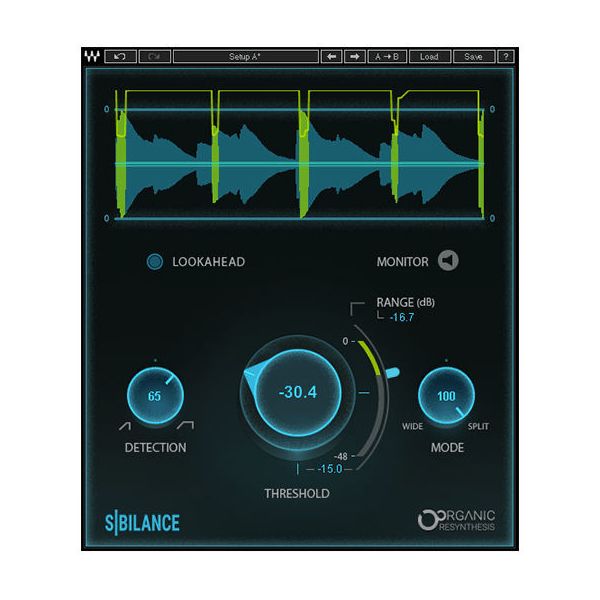This screenshot has height=600, width=600.
Task: Open the Save preset menu
Action: click(473, 57)
